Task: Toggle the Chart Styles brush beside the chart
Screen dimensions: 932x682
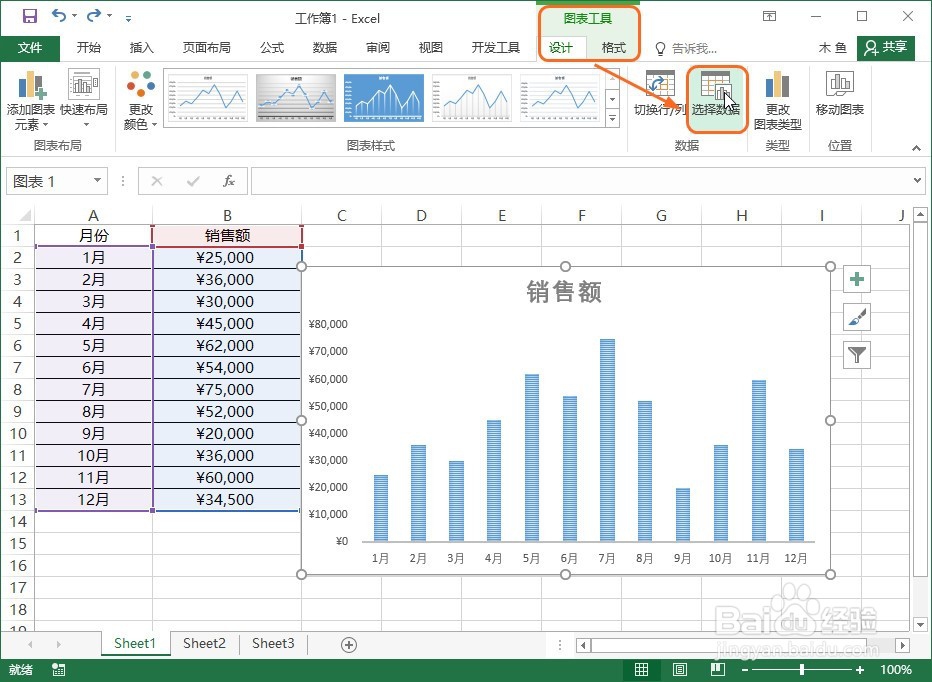Action: pyautogui.click(x=856, y=317)
